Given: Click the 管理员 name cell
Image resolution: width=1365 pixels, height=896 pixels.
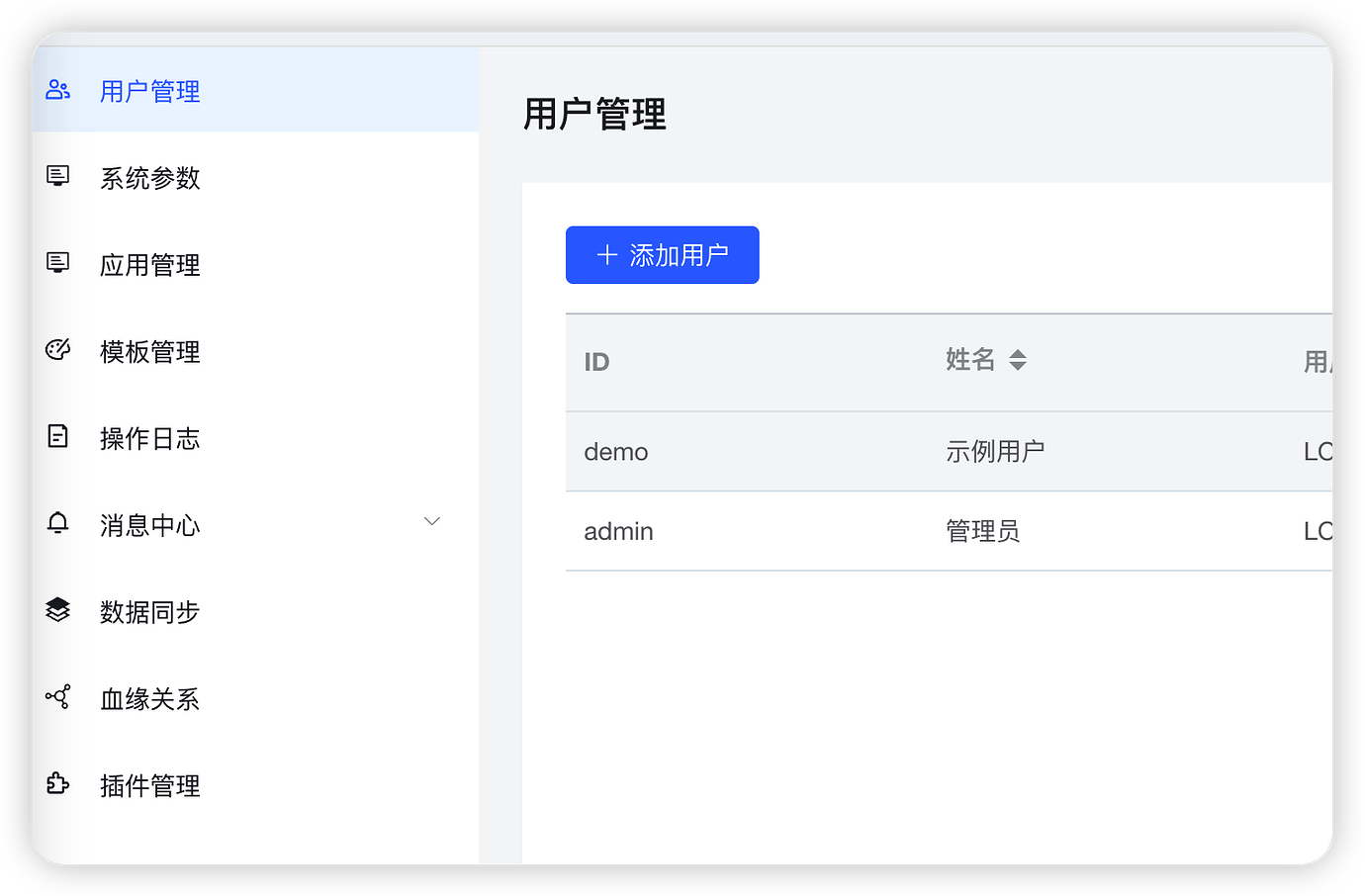Looking at the screenshot, I should coord(982,532).
